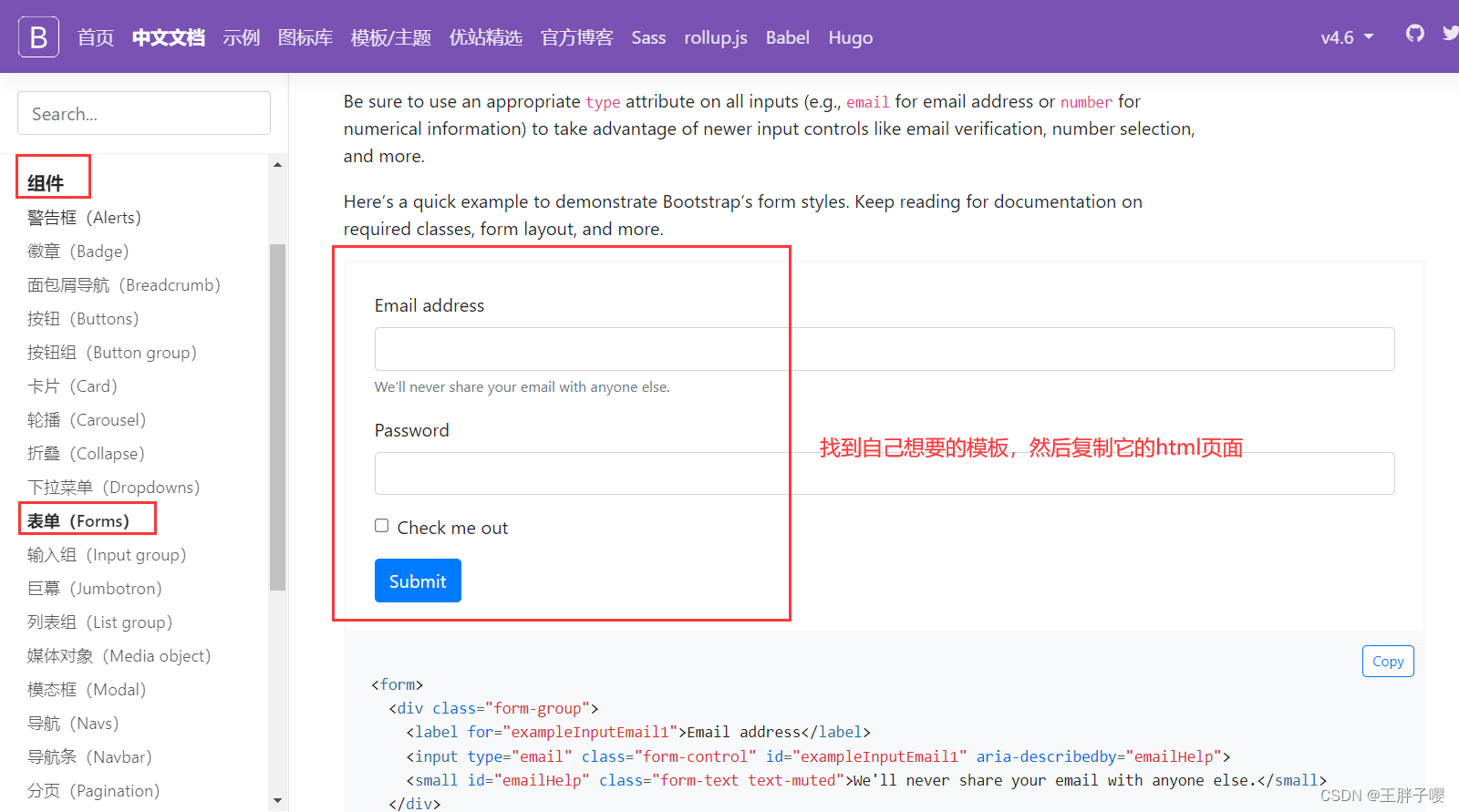Tick the Check me out checkbox
The image size is (1459, 812).
point(381,526)
